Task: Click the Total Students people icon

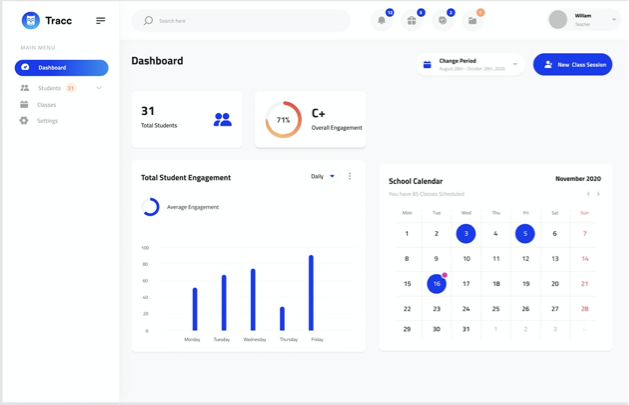Action: [222, 119]
